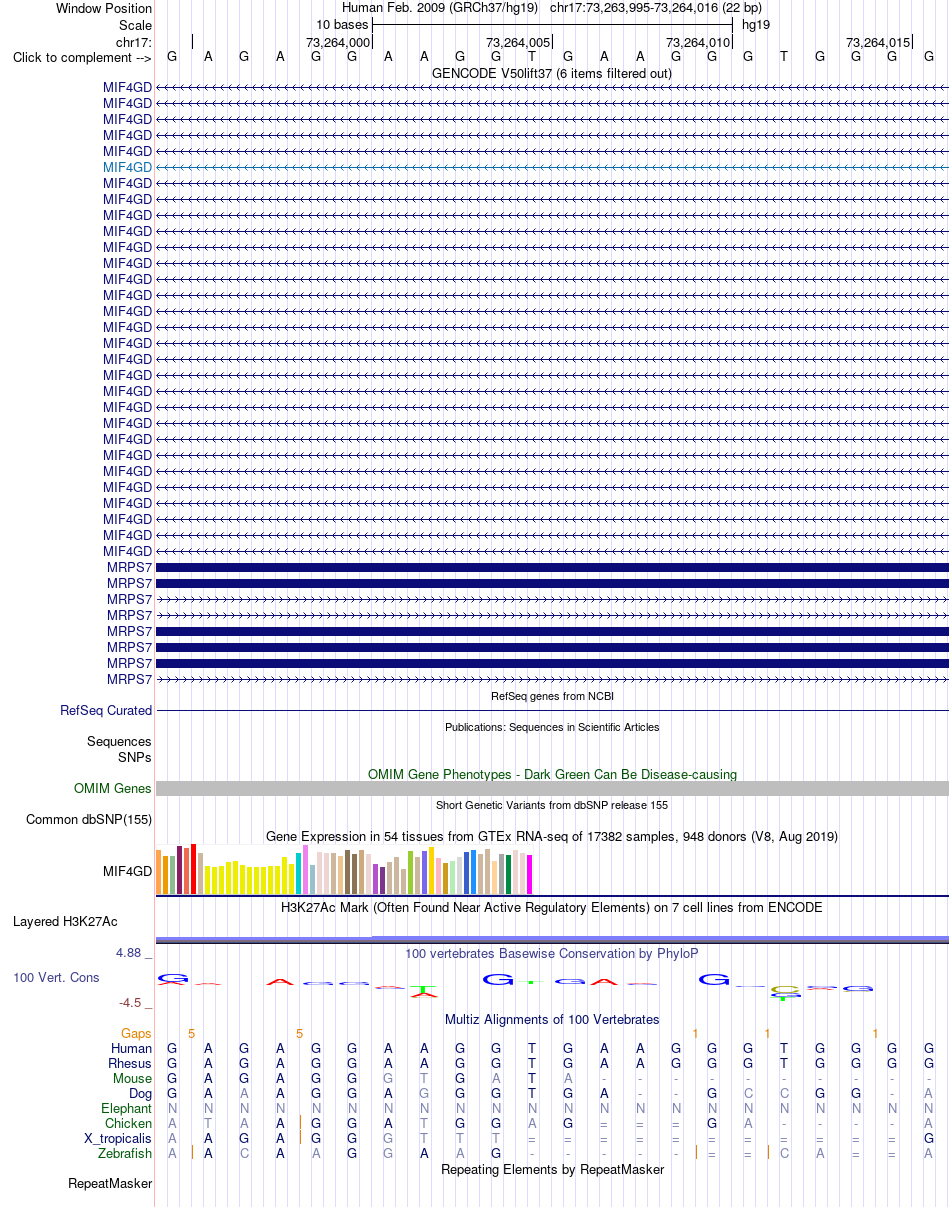Click the OMIM Genes track label
The image size is (950, 1207).
113,788
